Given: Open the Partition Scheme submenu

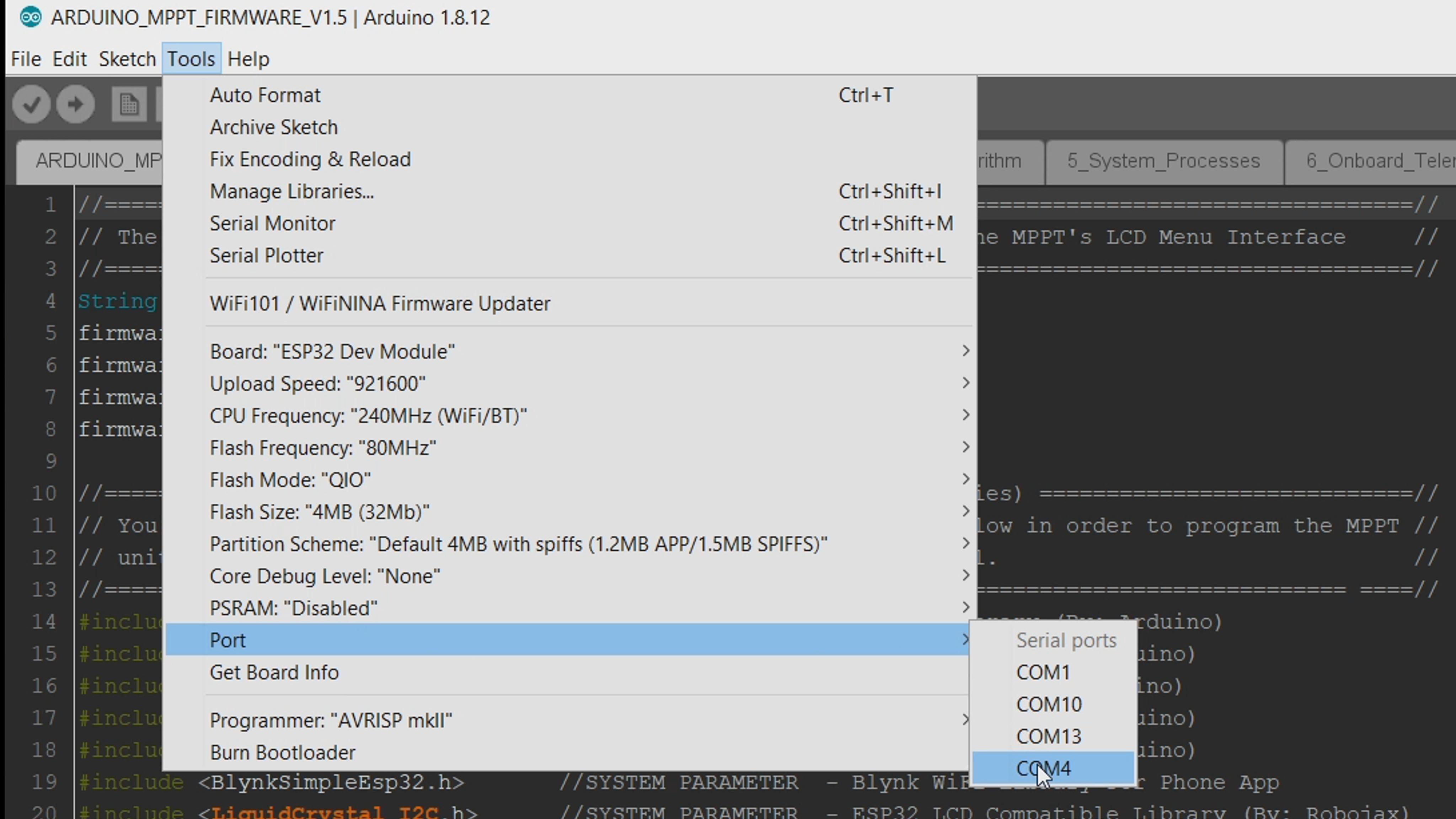Looking at the screenshot, I should click(x=518, y=544).
